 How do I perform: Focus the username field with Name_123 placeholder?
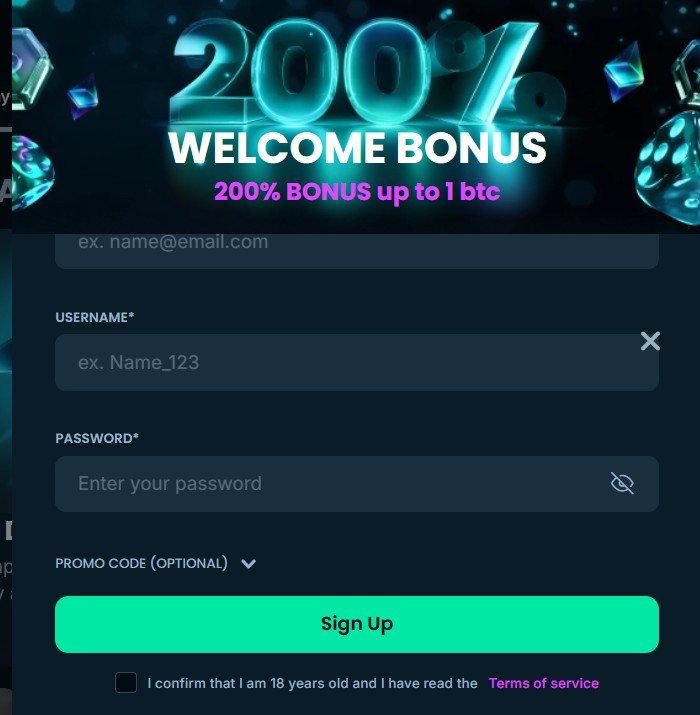click(x=357, y=363)
